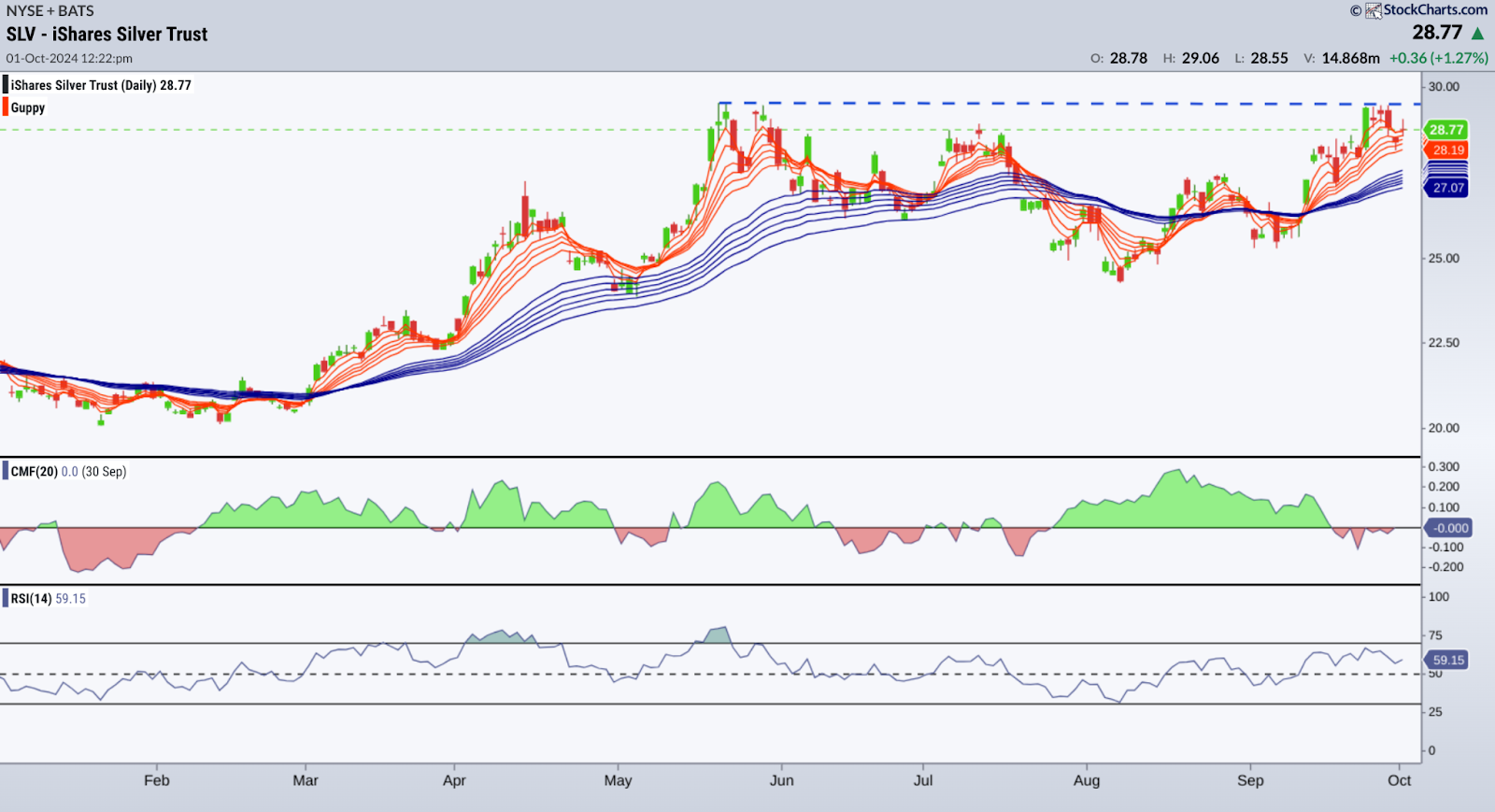Click the black swatch beside the iShares legend
This screenshot has width=1495, height=812.
[x=6, y=85]
